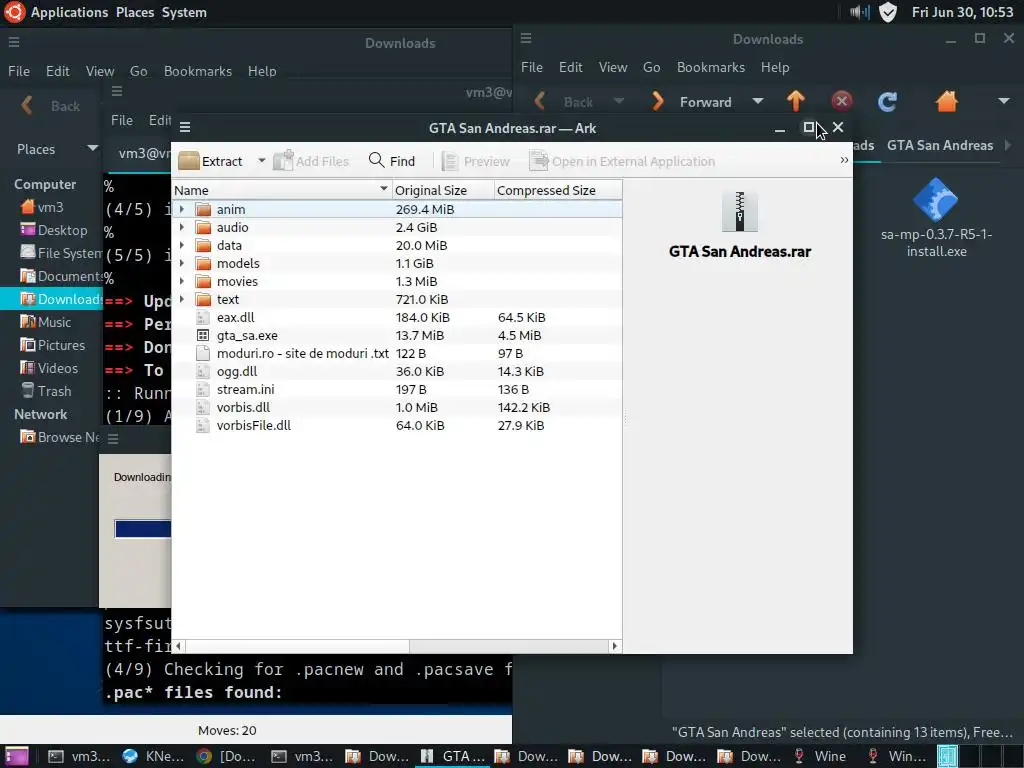Sort by Original Size column
1024x768 pixels.
click(x=443, y=190)
